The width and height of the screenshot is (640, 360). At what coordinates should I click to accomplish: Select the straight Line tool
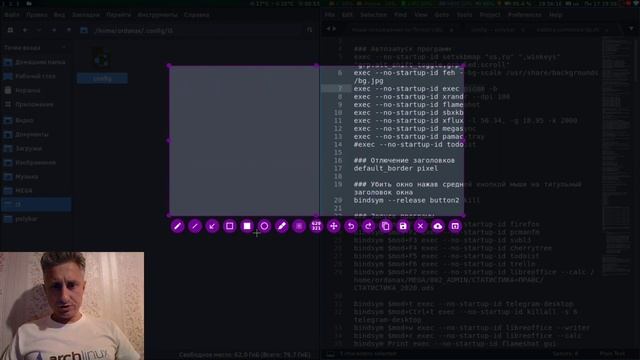[195, 226]
